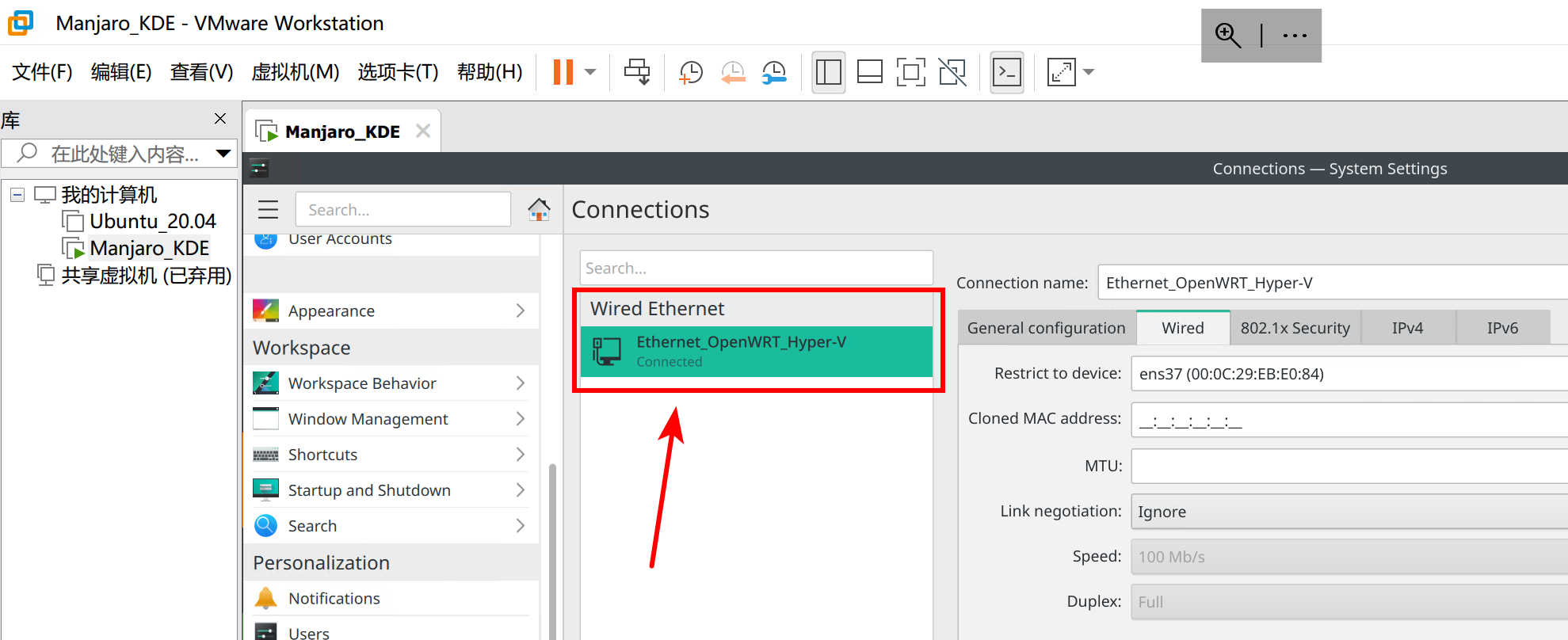Expand the Appearance chevron
The width and height of the screenshot is (1568, 640).
pos(521,310)
